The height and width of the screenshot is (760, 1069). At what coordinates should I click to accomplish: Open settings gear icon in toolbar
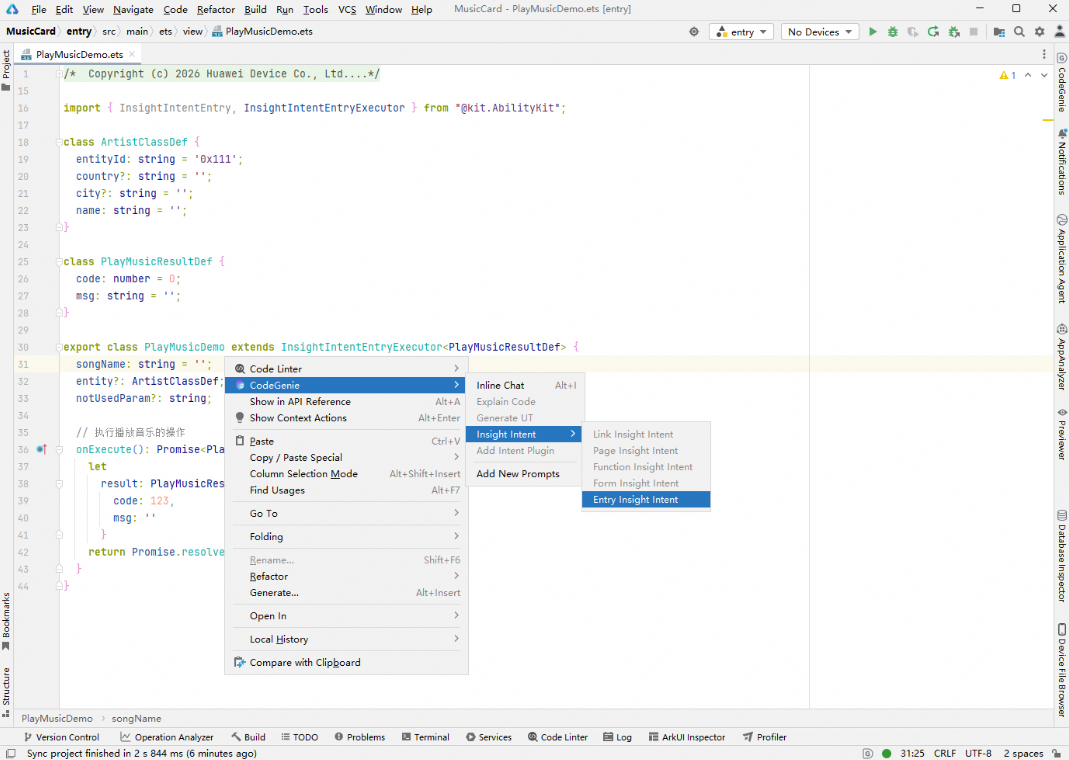click(x=1039, y=32)
